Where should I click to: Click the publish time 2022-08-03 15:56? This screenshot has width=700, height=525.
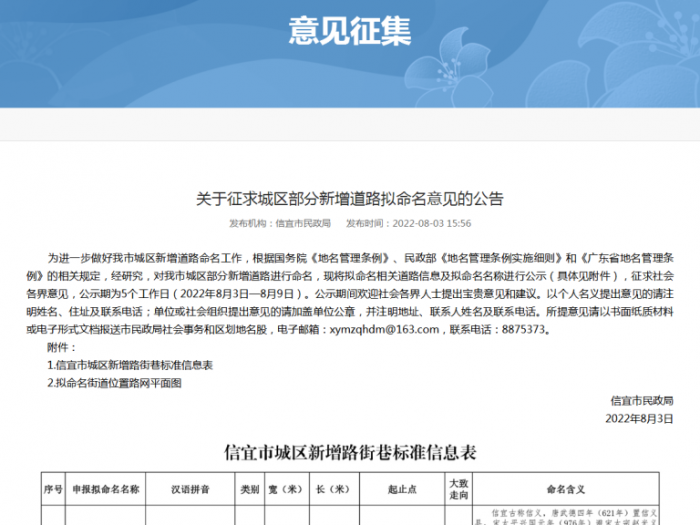click(x=432, y=223)
